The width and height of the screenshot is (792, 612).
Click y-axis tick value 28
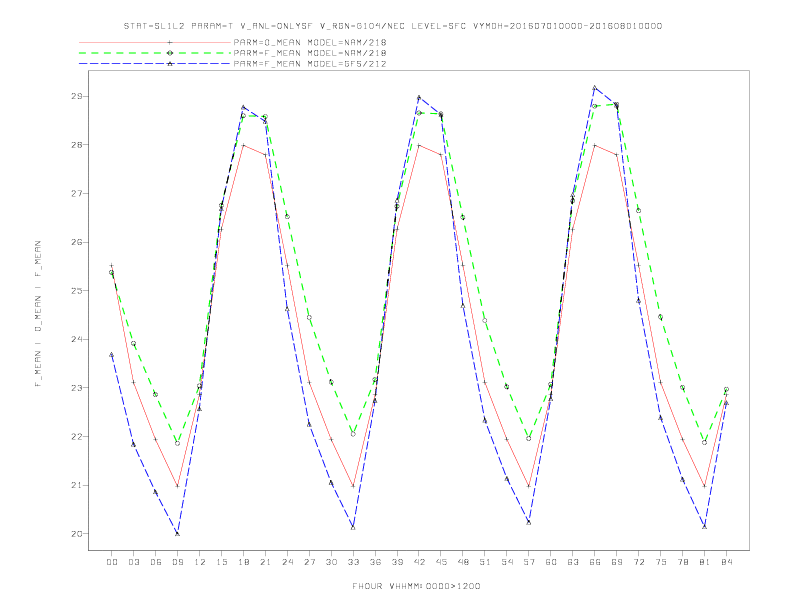pyautogui.click(x=76, y=144)
